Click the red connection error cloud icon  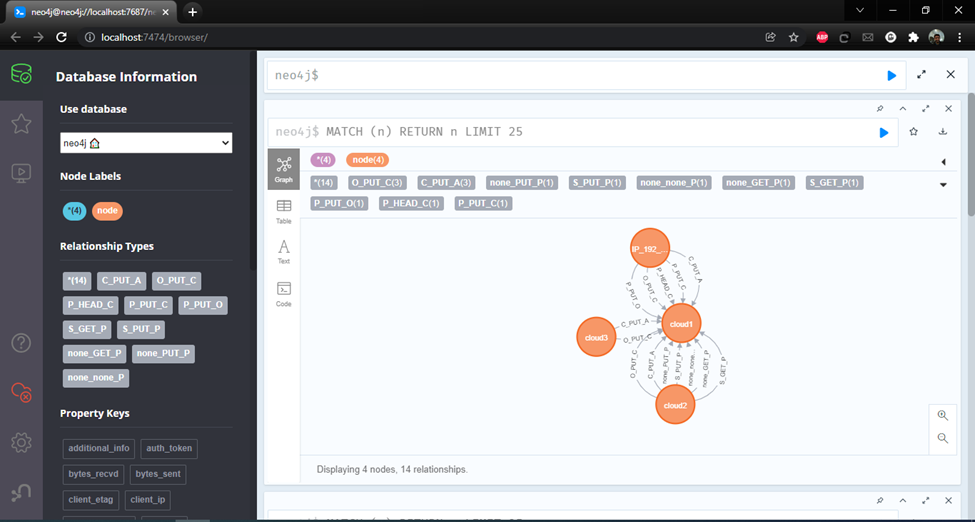click(x=21, y=393)
